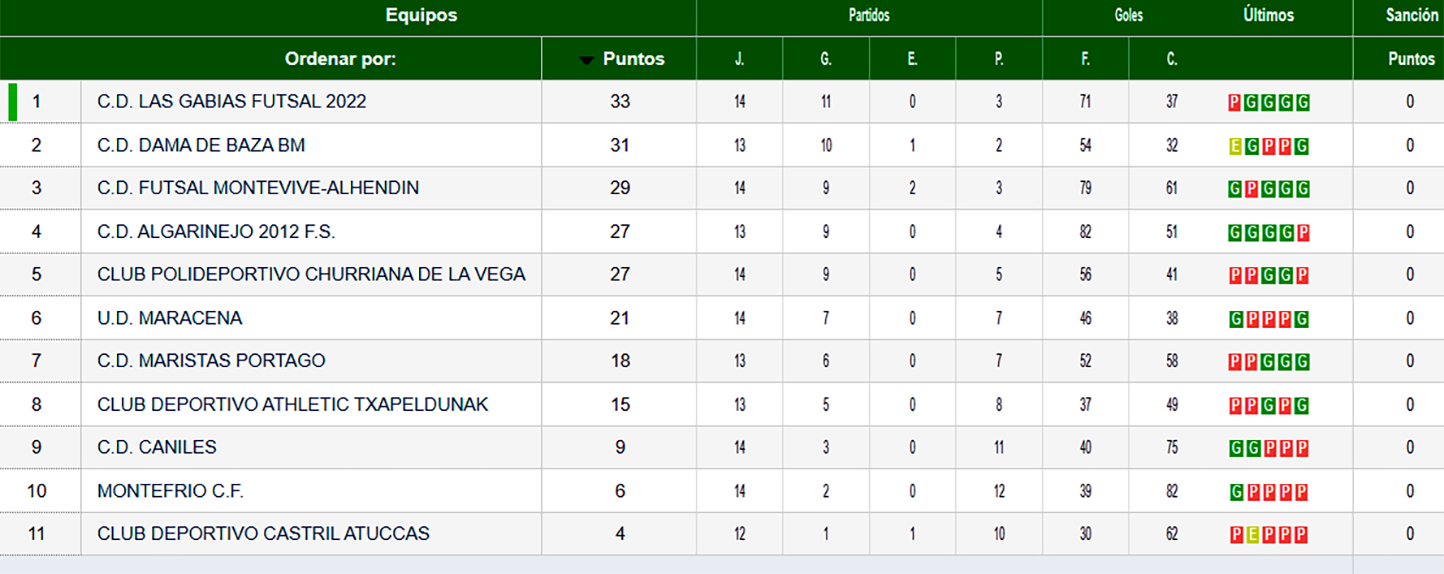The image size is (1444, 574).
Task: Click the sort arrow next to Puntos
Action: [586, 60]
